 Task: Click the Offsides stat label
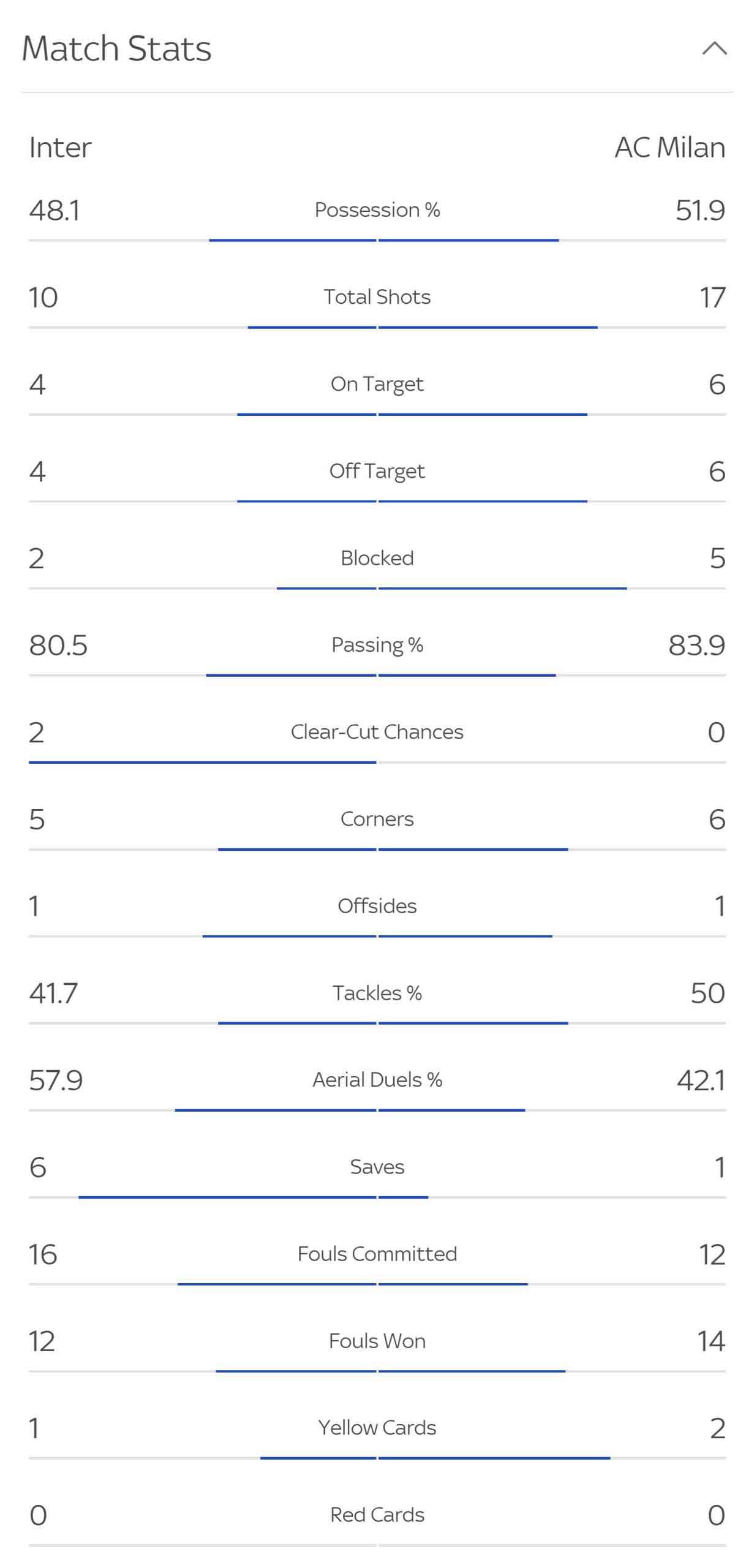click(377, 906)
